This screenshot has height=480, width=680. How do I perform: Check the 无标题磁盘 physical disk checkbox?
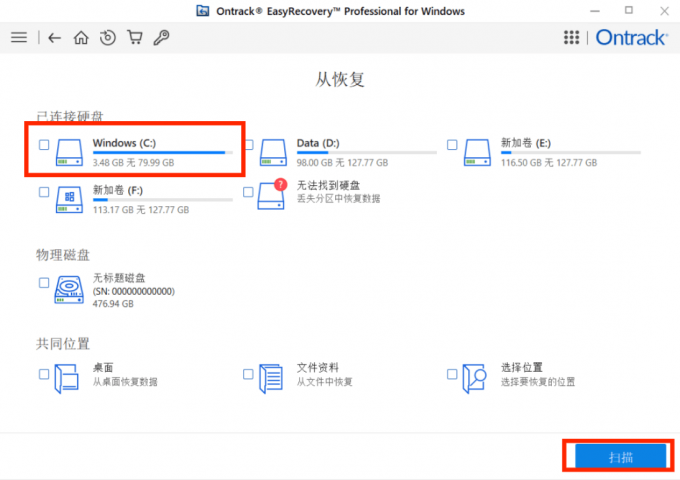44,283
